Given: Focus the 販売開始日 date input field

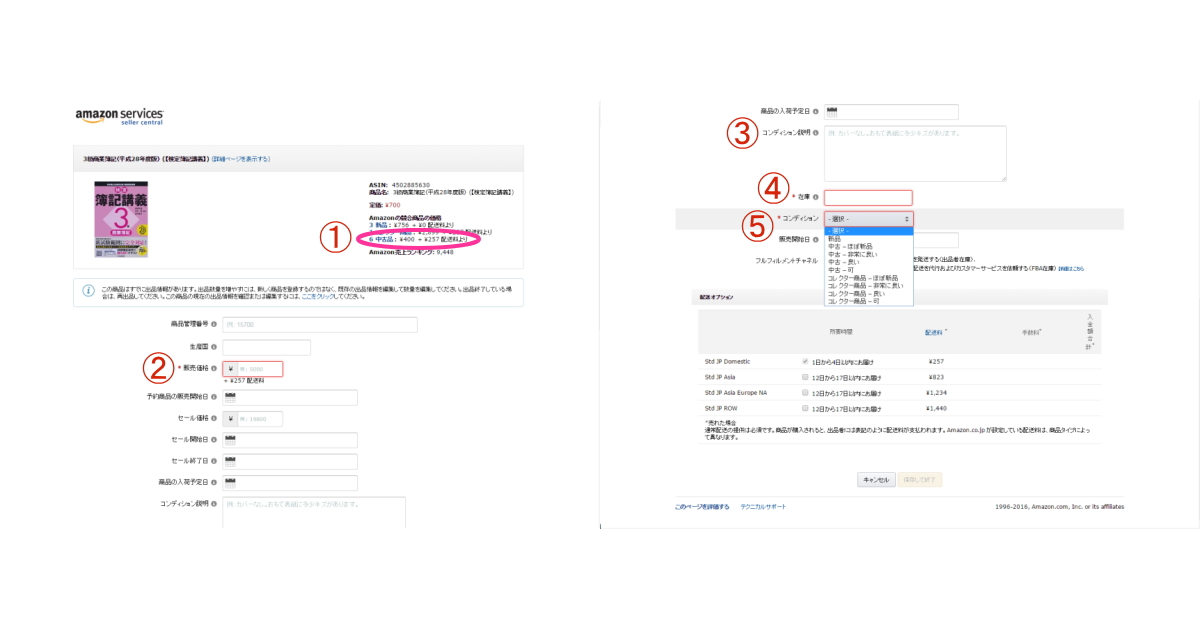Looking at the screenshot, I should 936,240.
